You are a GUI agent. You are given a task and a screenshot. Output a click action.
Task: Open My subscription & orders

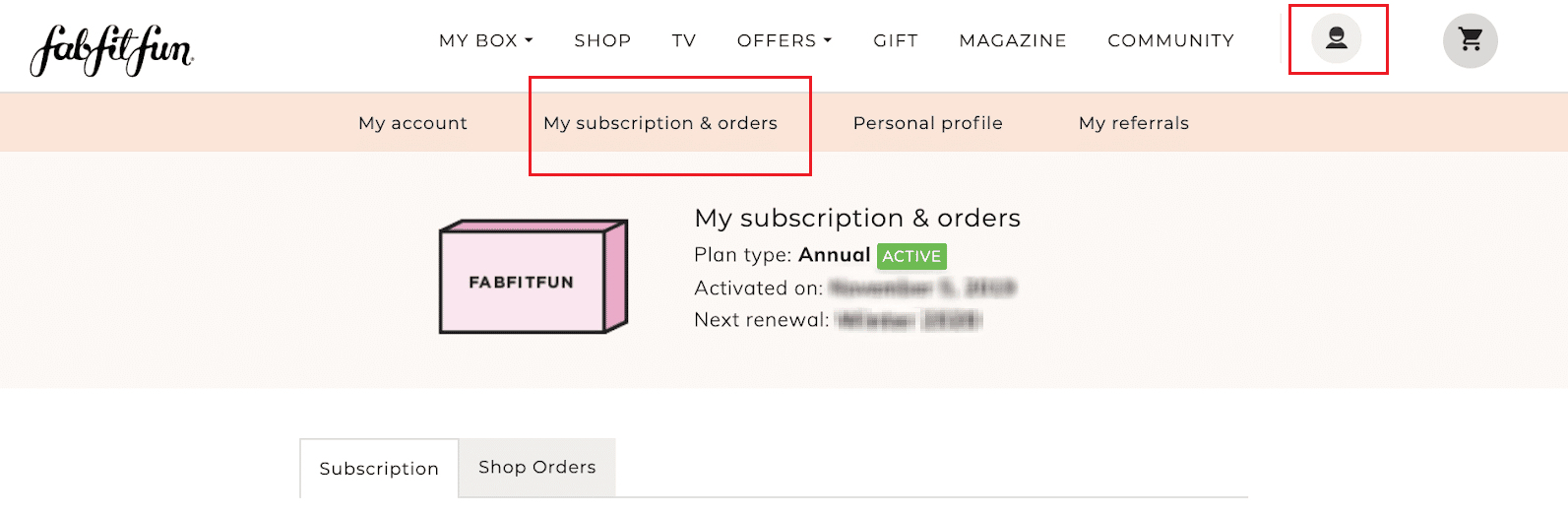click(x=660, y=123)
